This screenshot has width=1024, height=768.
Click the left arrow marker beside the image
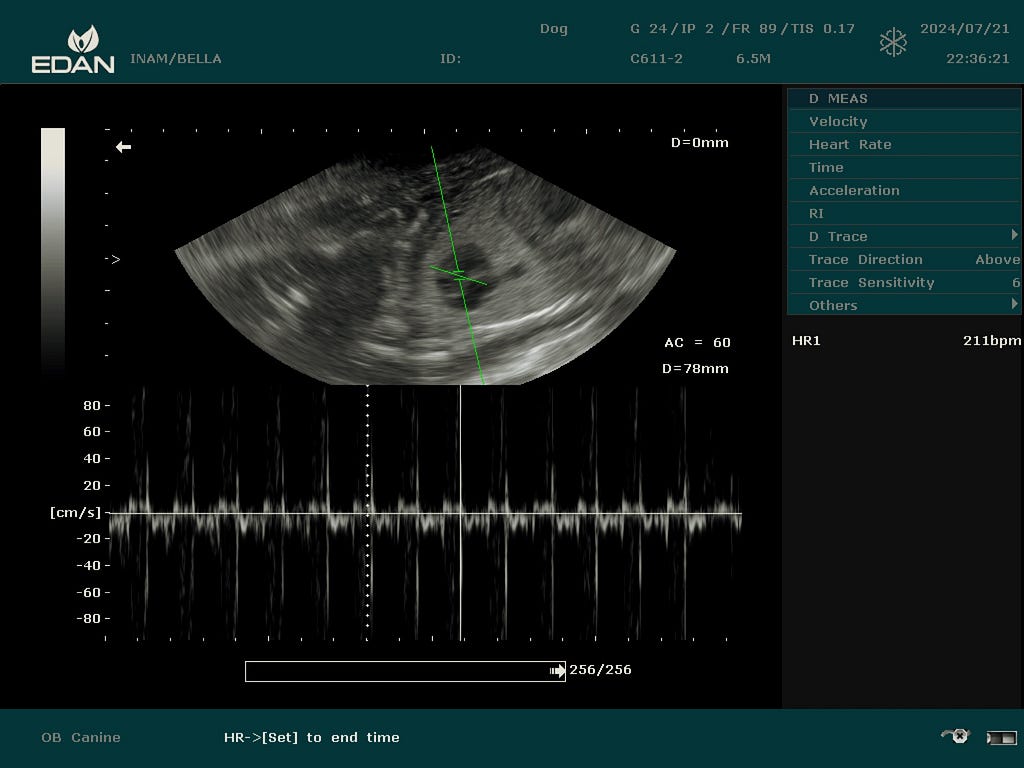pos(122,147)
